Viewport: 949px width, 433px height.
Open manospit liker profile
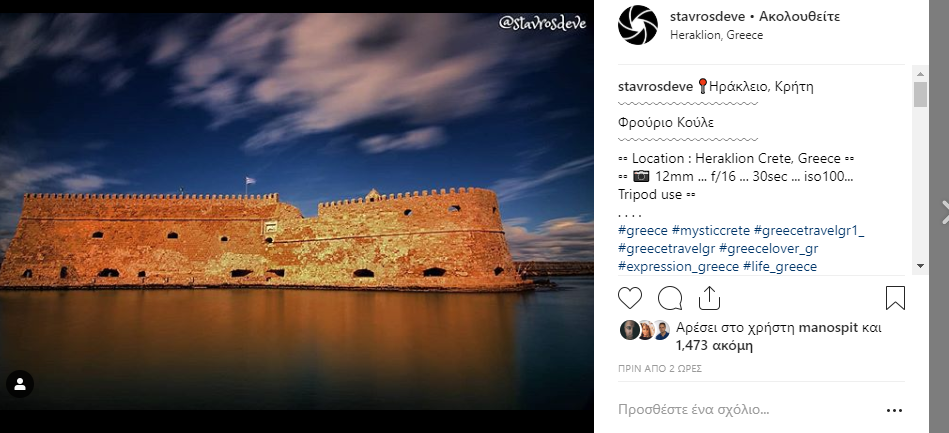(828, 328)
